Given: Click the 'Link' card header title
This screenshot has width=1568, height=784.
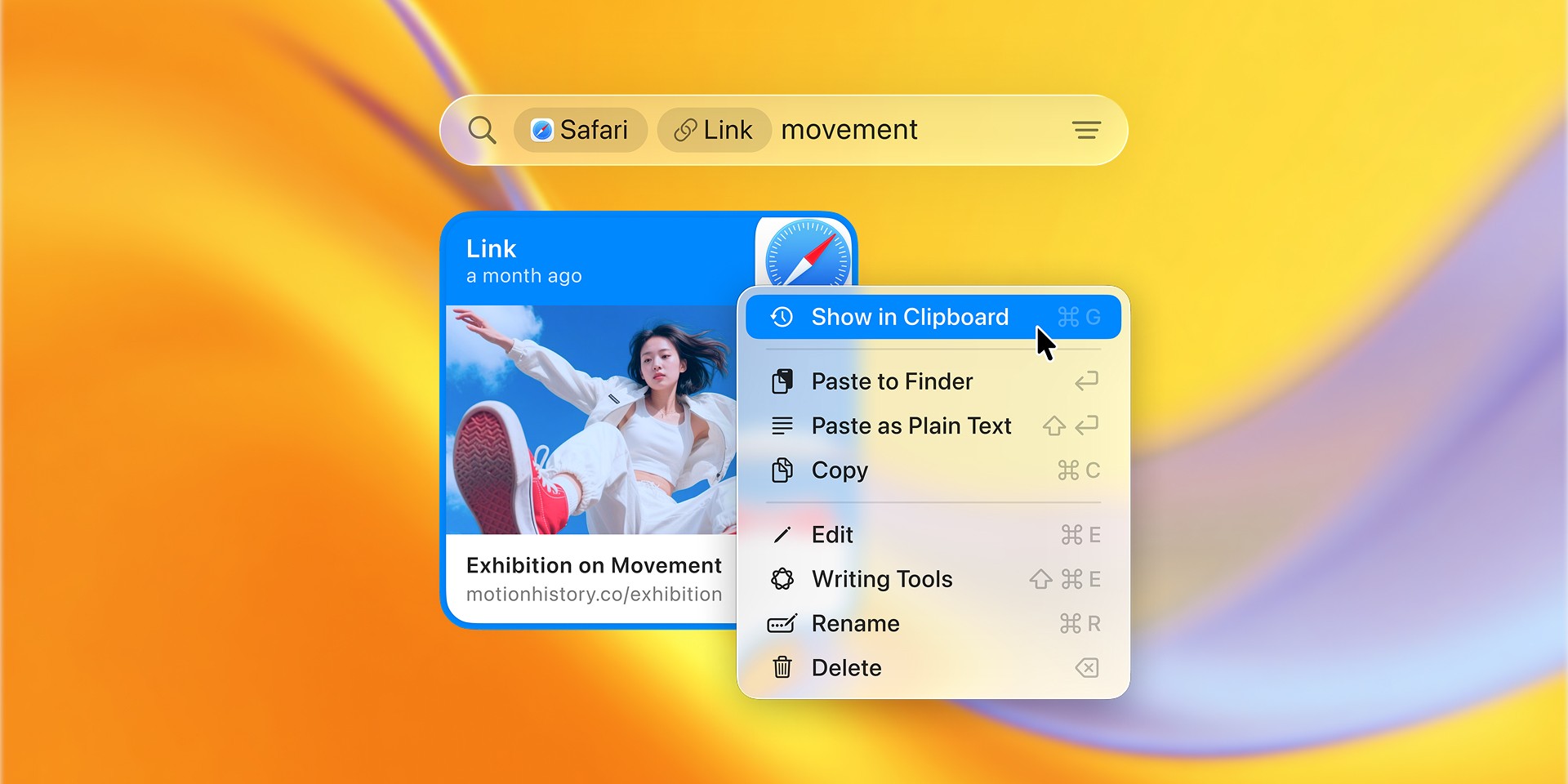Looking at the screenshot, I should (491, 249).
